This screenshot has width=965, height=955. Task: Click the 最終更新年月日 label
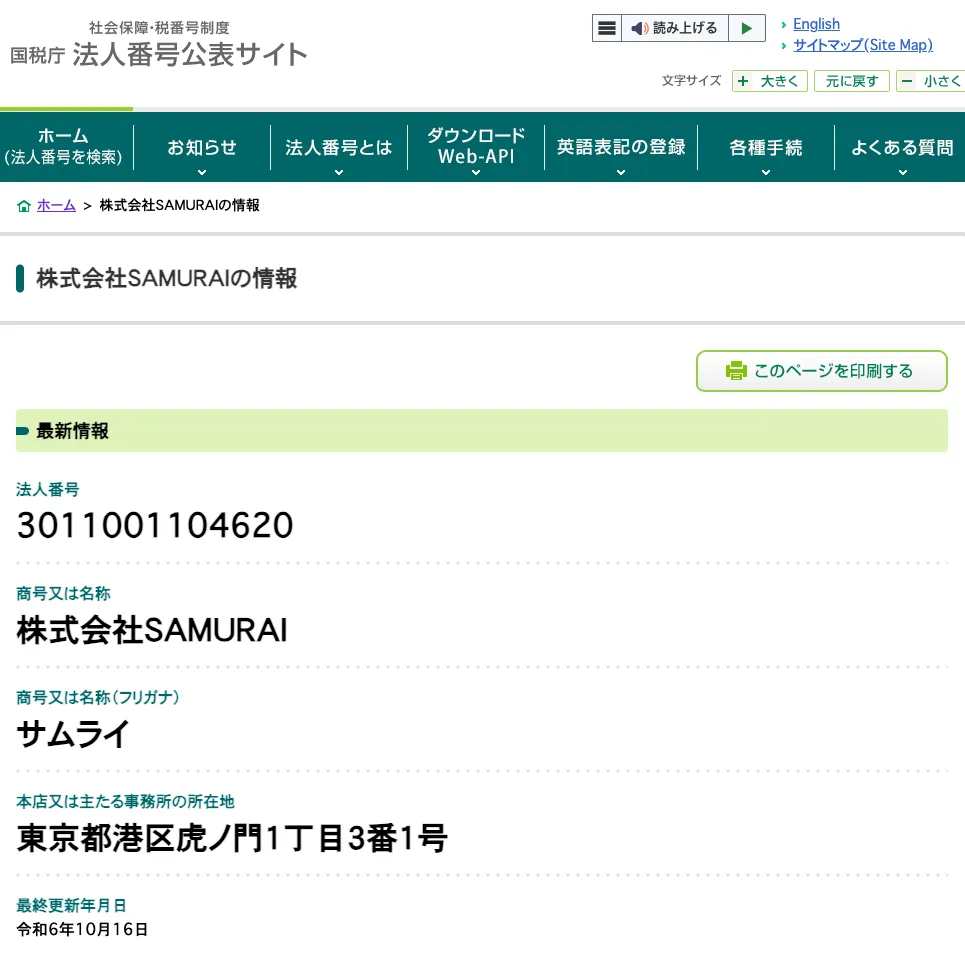[x=71, y=906]
